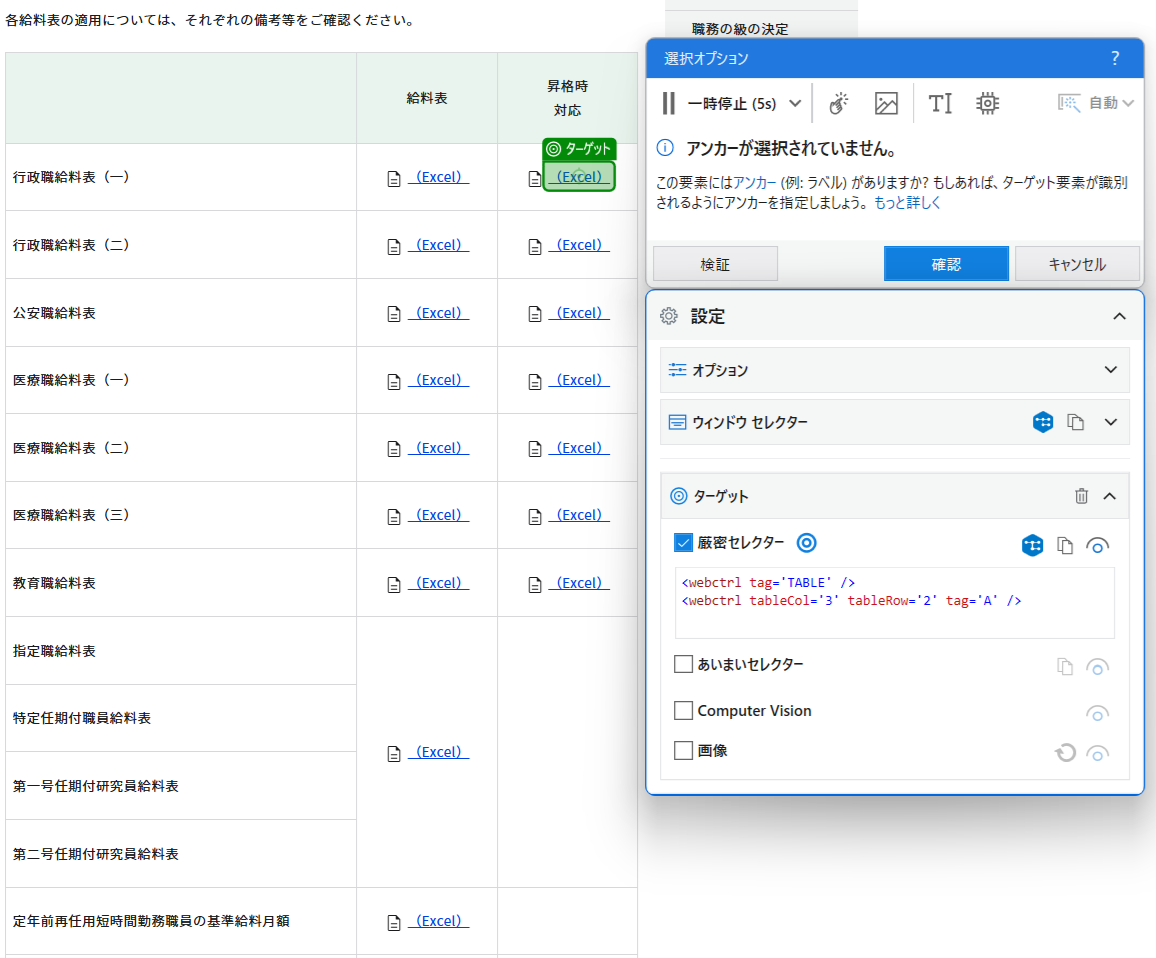
Task: Click the gear icon beside 設定
Action: (x=669, y=316)
